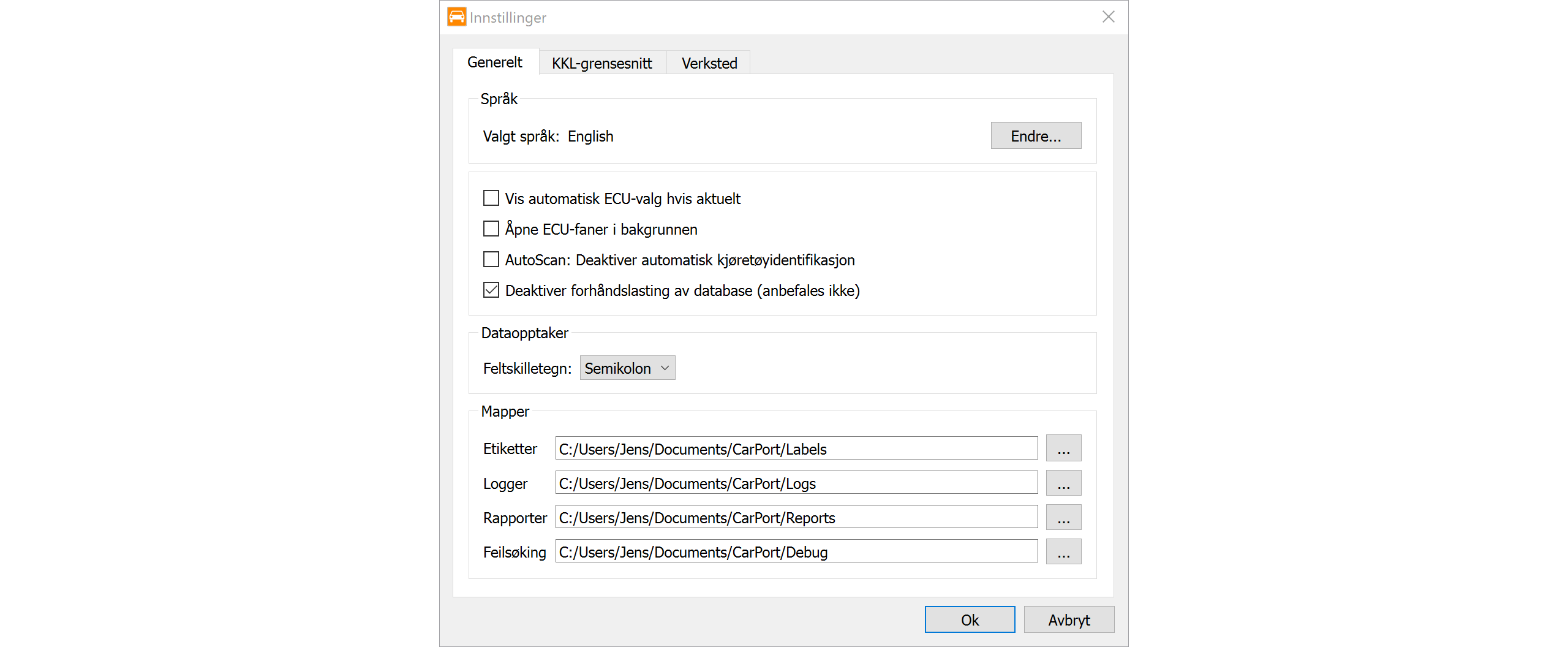Browse for the Logger folder

click(x=1063, y=483)
